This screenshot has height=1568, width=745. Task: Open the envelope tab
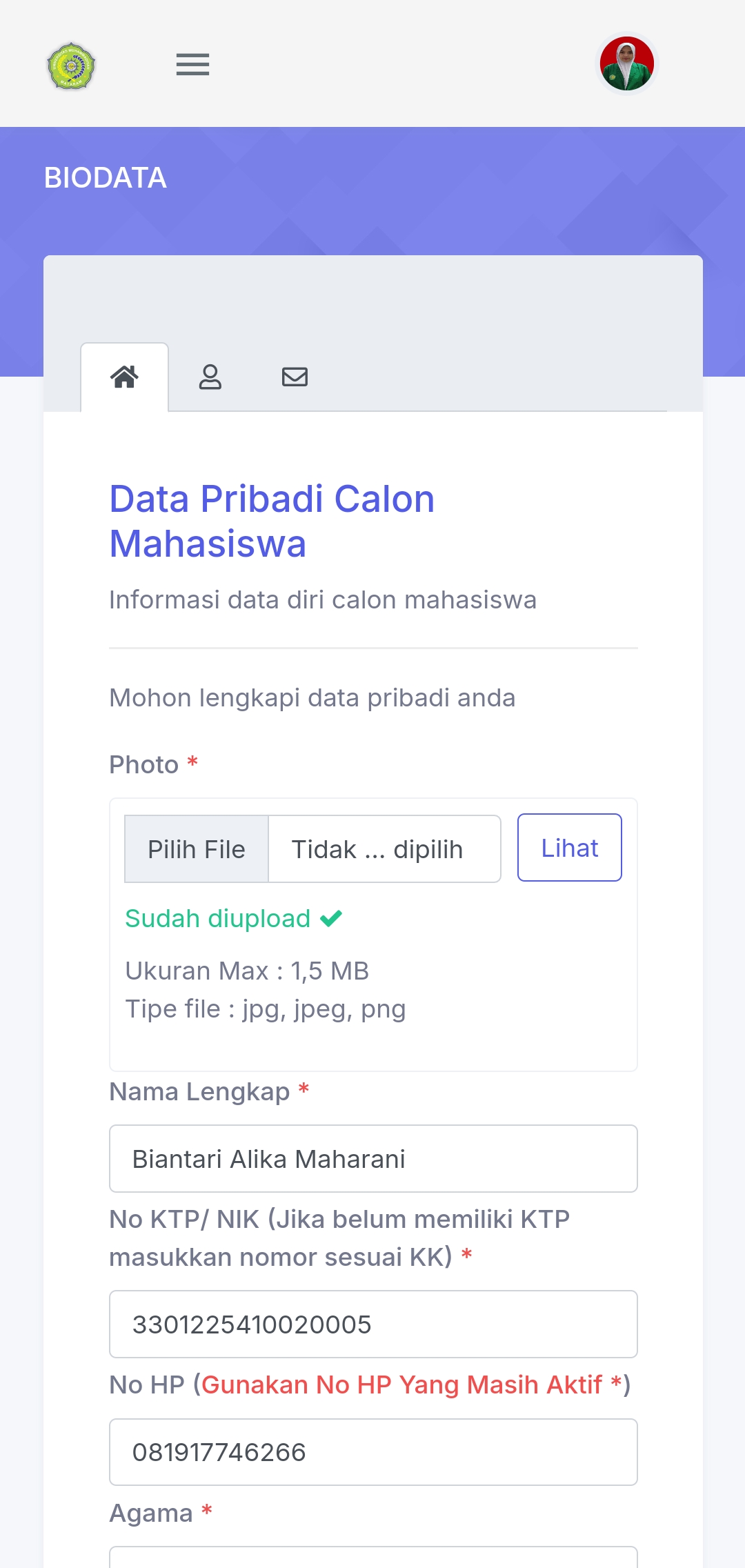[295, 377]
